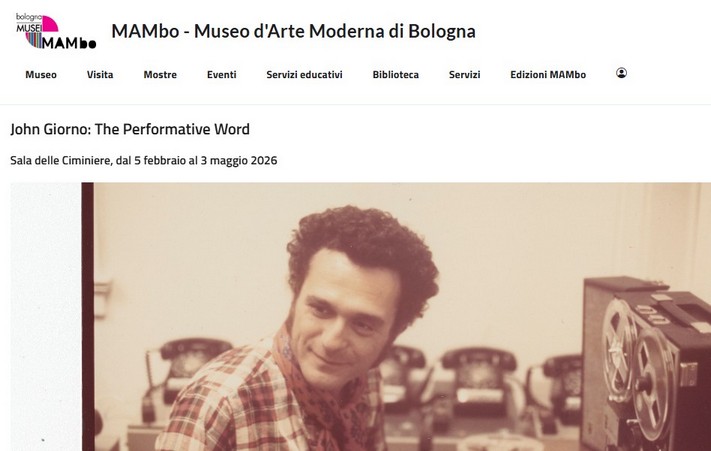Click the pink semicircle in the logo

(50, 24)
